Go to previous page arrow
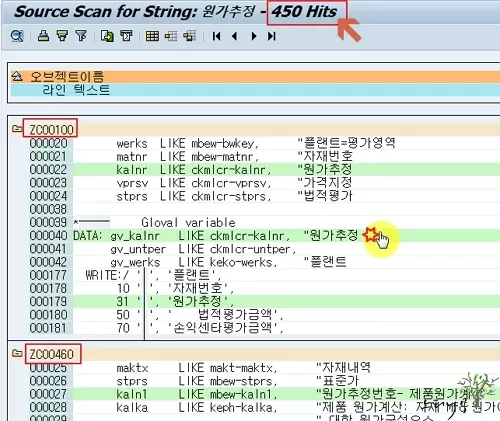 [x=235, y=36]
